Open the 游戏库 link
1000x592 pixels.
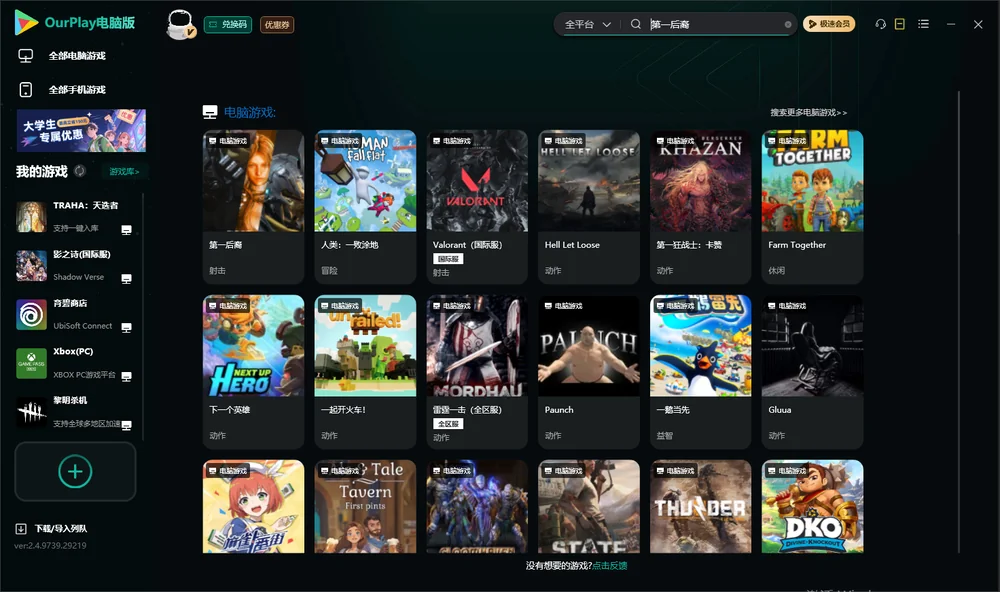124,172
